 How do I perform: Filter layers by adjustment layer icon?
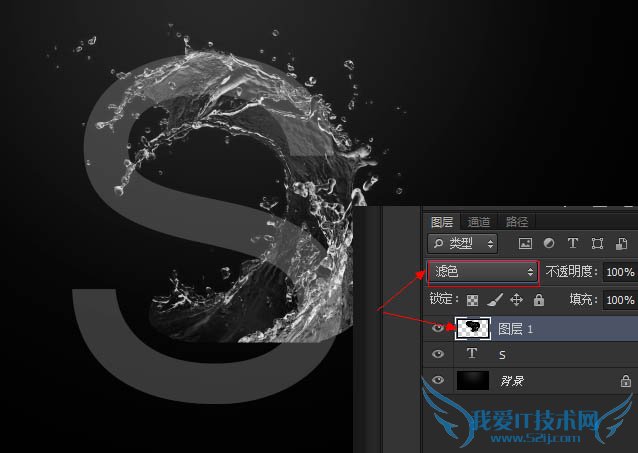(549, 243)
